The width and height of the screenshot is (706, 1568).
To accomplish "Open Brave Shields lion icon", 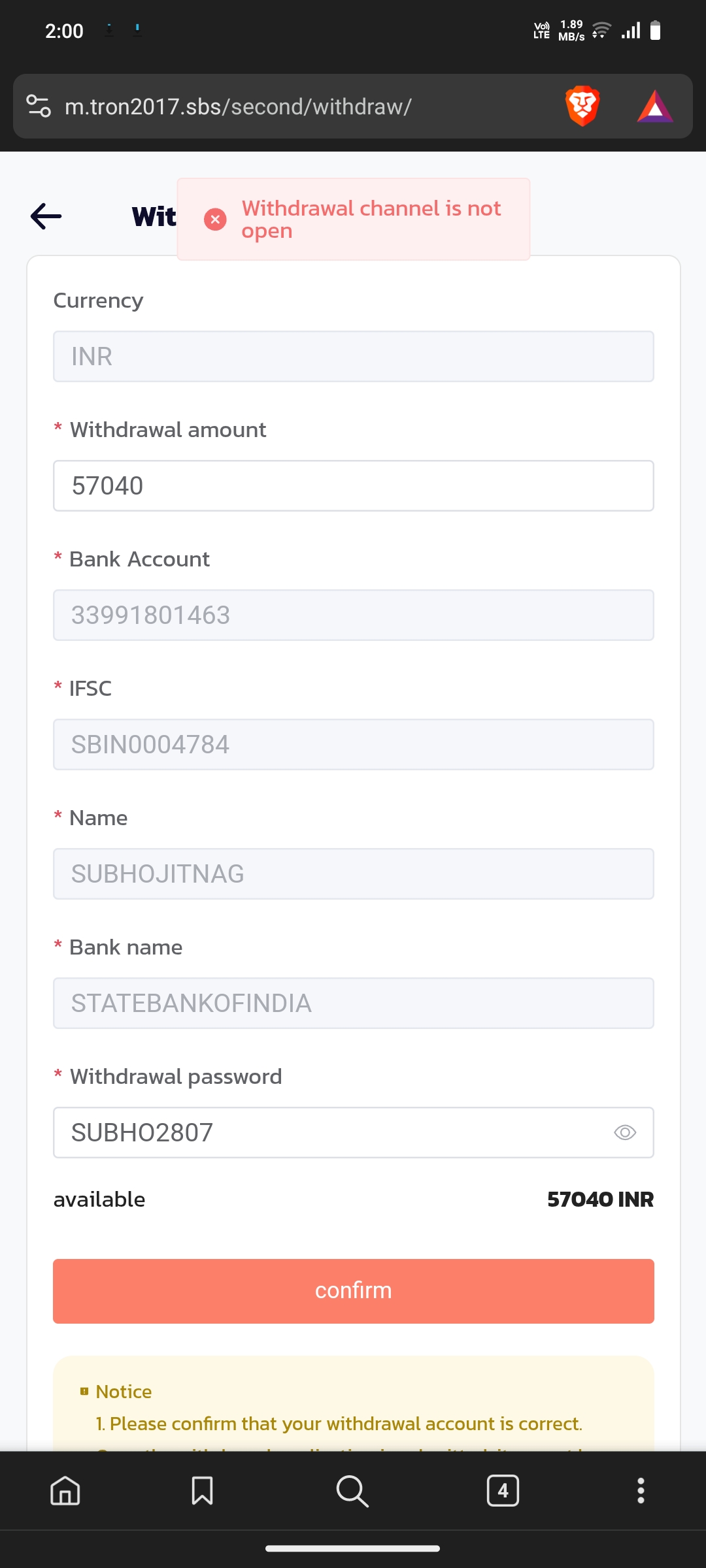I will coord(582,106).
